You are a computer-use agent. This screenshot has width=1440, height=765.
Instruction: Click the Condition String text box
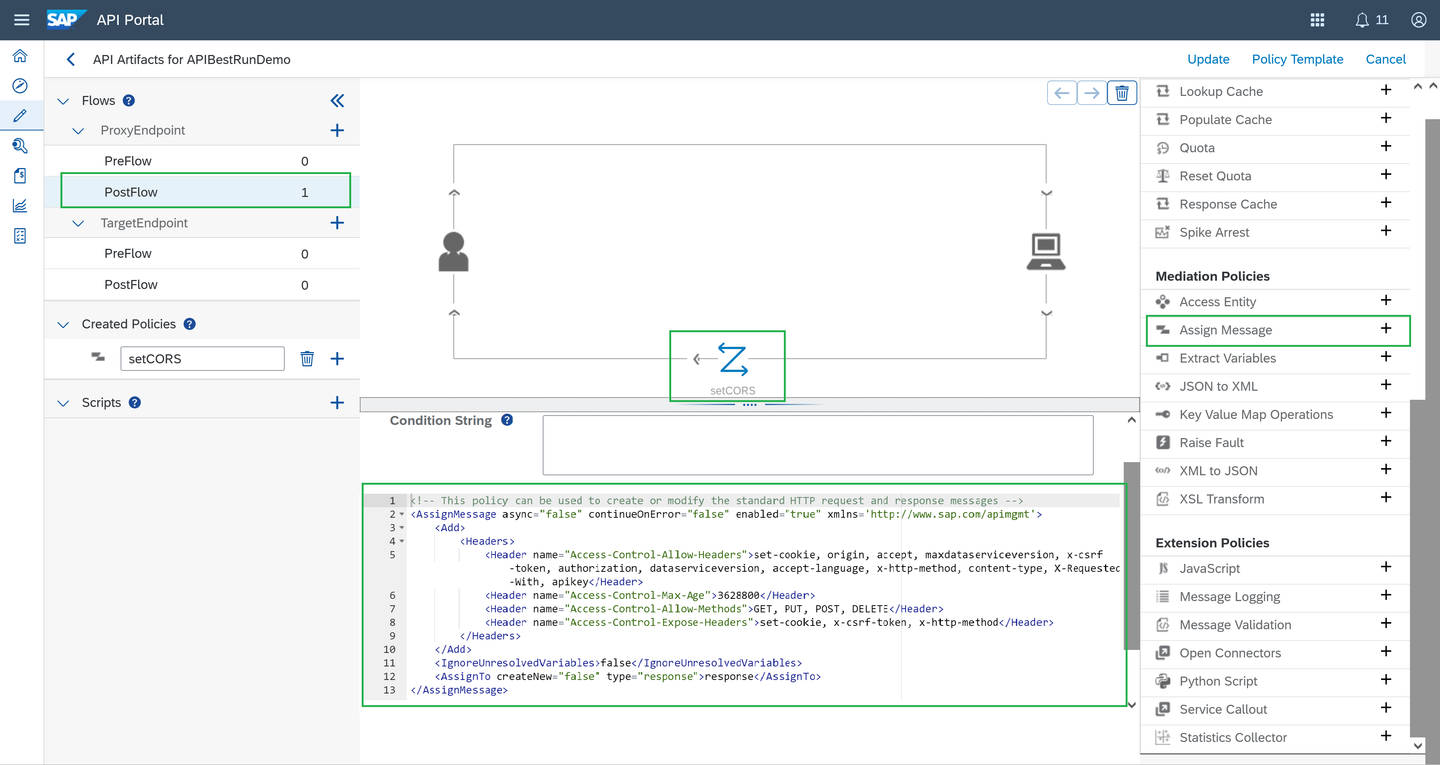pyautogui.click(x=818, y=445)
